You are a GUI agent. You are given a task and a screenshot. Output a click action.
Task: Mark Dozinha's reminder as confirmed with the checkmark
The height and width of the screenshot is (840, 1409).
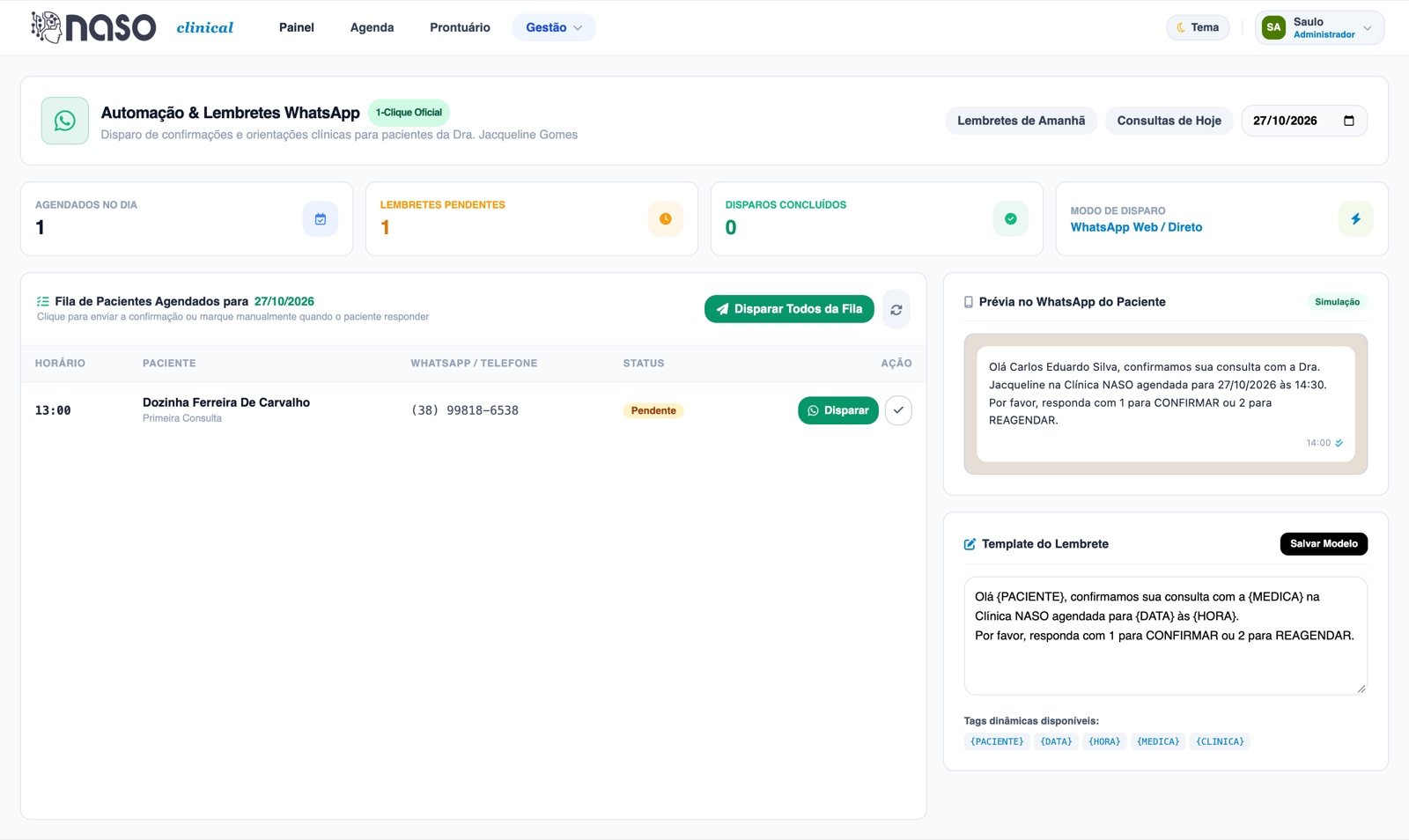pos(898,410)
